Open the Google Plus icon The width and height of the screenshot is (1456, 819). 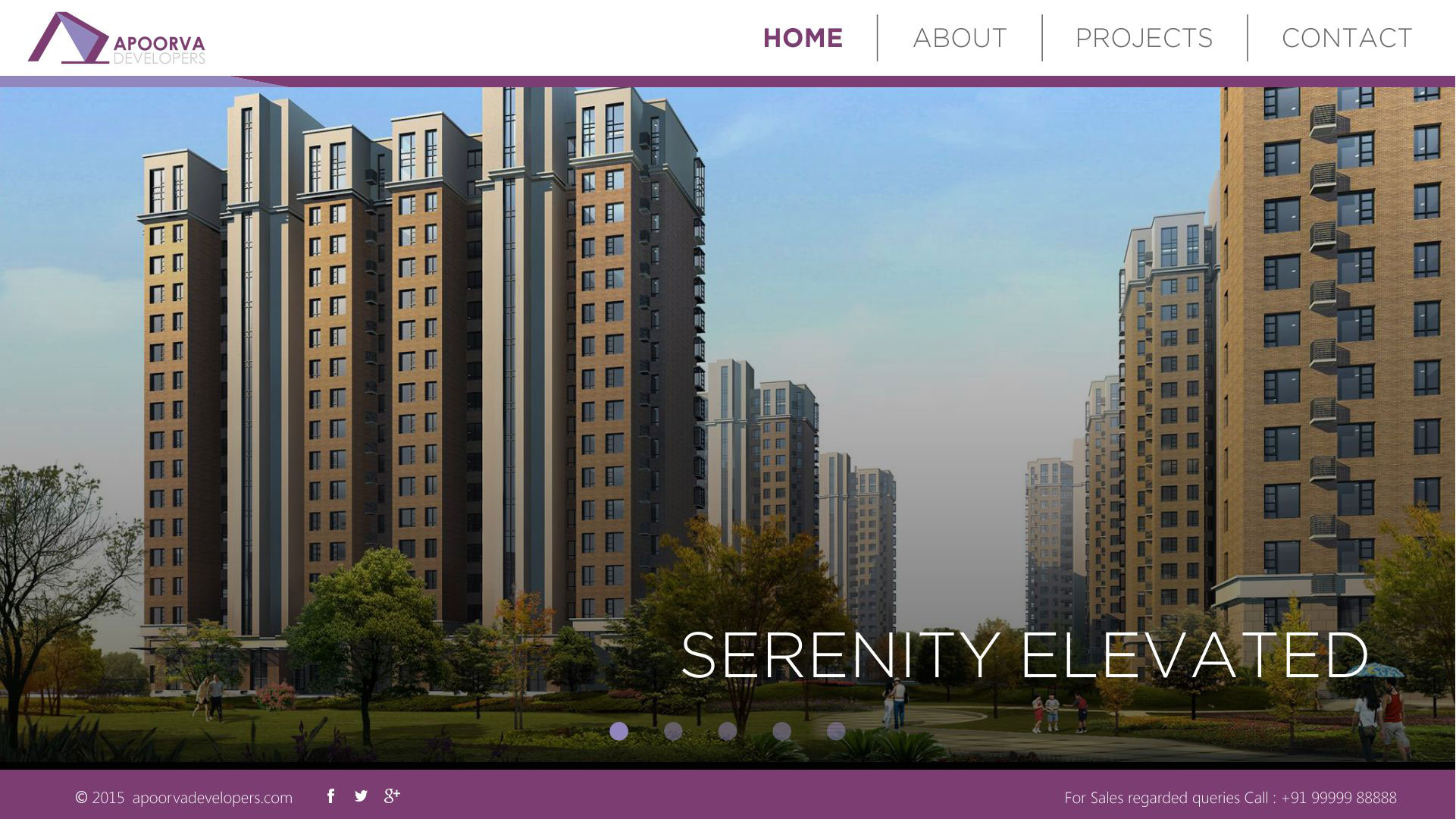click(392, 795)
